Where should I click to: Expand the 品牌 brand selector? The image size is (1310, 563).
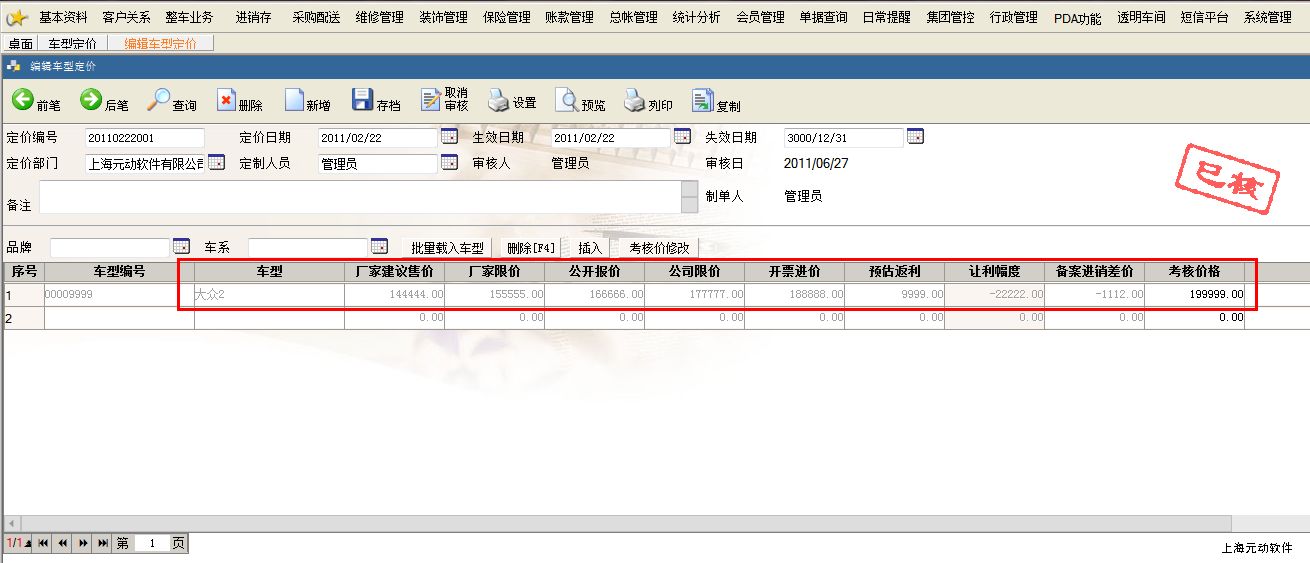181,246
